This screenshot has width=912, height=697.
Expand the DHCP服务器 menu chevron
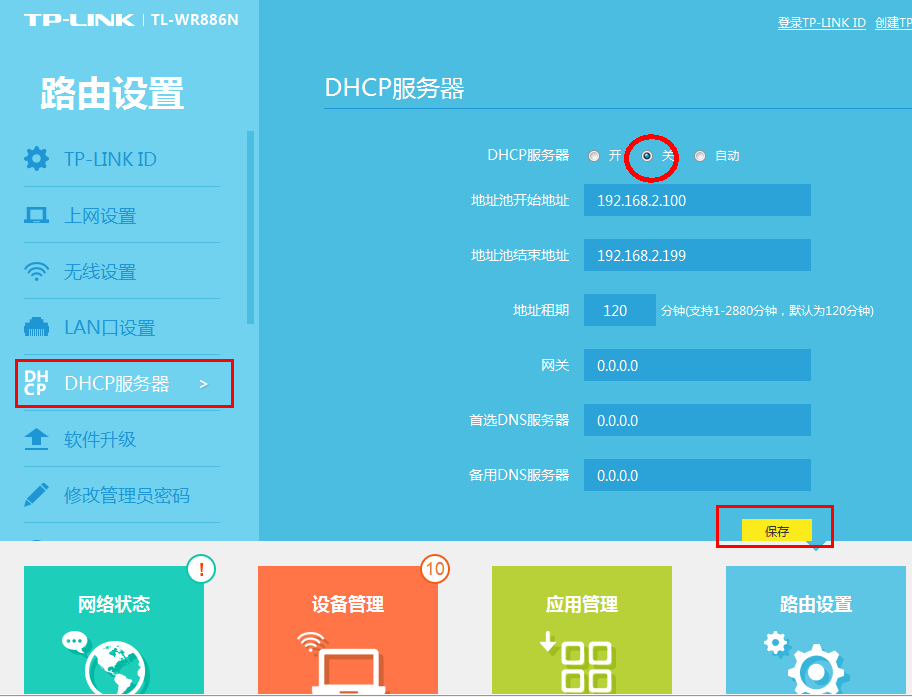click(x=204, y=384)
